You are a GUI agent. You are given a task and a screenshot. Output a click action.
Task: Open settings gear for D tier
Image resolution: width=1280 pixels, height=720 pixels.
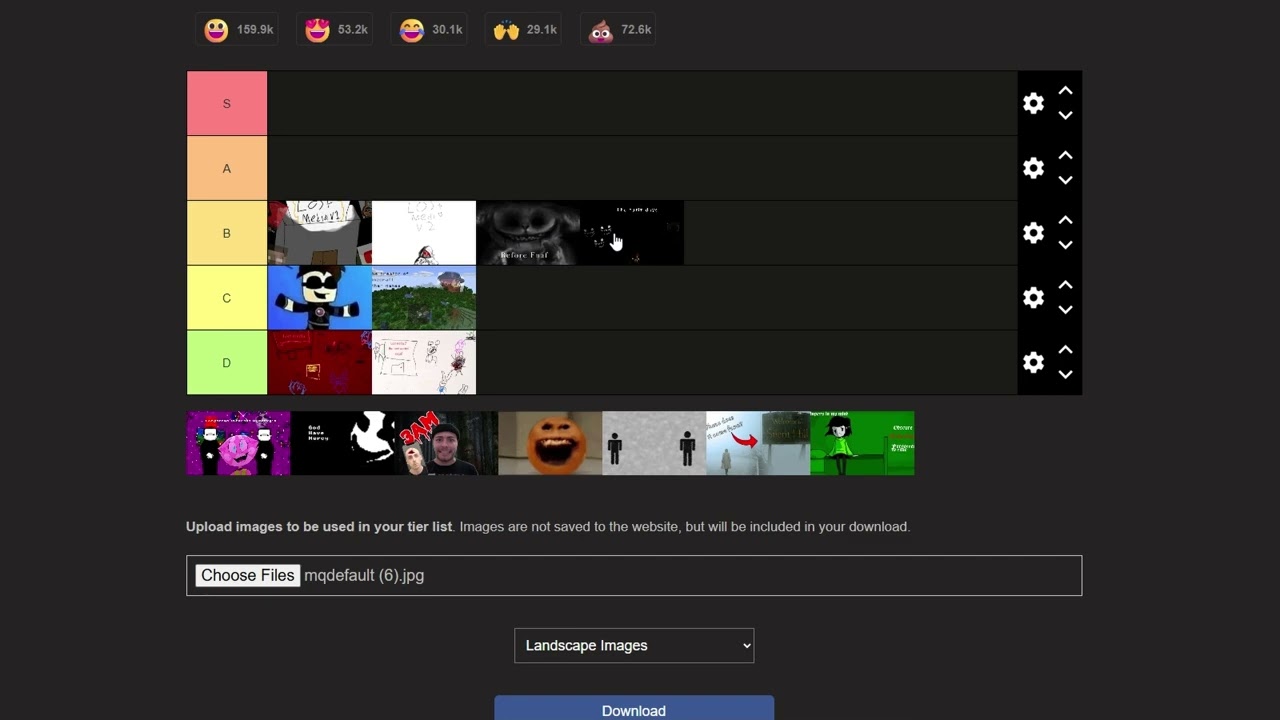pyautogui.click(x=1033, y=362)
